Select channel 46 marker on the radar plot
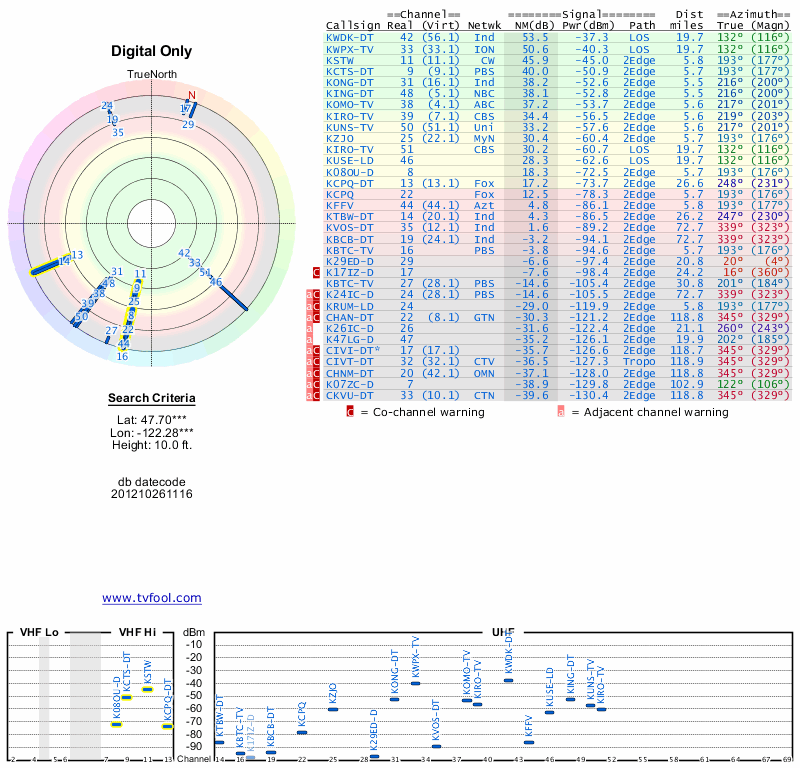Screen dimensions: 800x768 (x=216, y=283)
